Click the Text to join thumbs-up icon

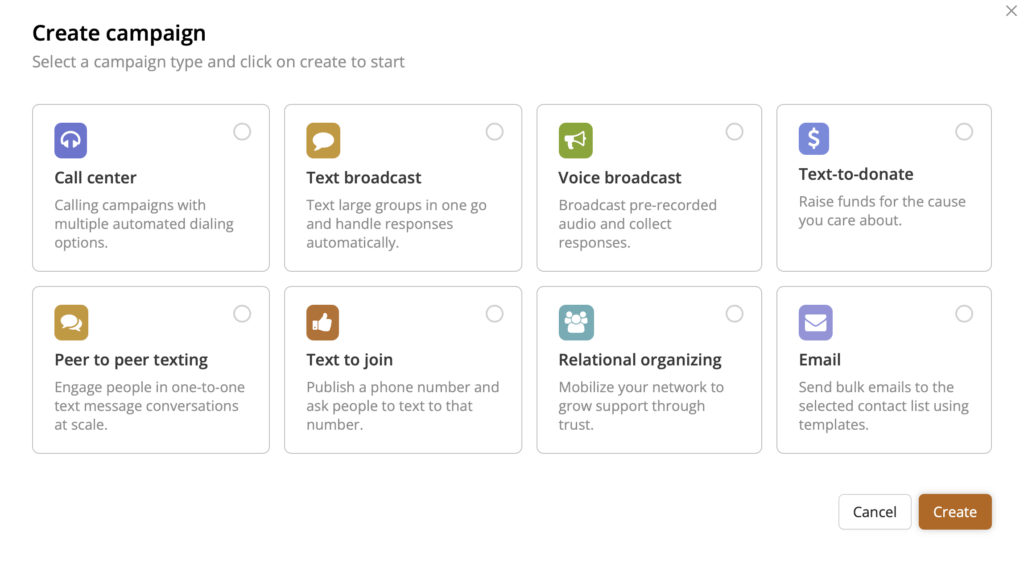click(x=323, y=323)
